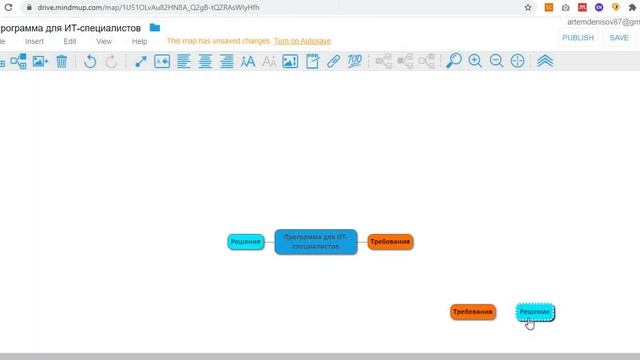Click the grayed redo arrow
This screenshot has height=360, width=640.
pyautogui.click(x=111, y=61)
